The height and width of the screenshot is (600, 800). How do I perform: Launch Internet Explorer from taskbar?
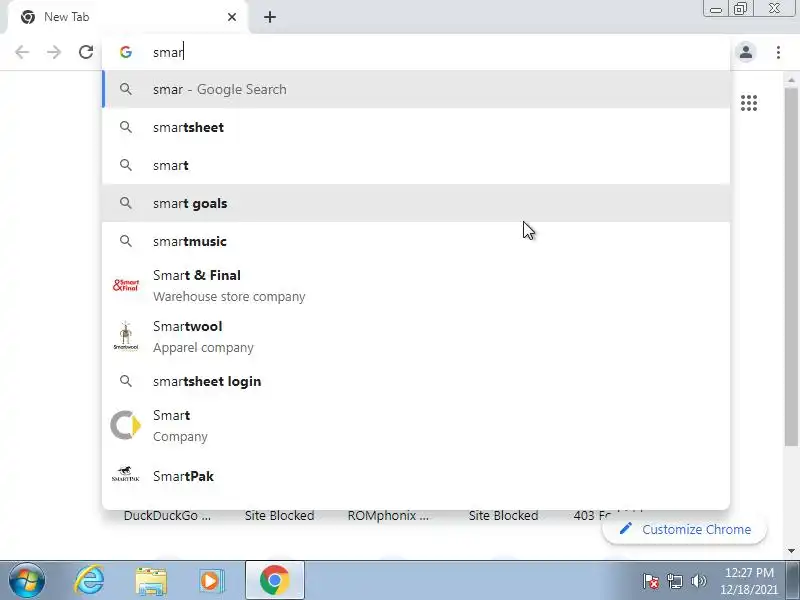pos(89,581)
